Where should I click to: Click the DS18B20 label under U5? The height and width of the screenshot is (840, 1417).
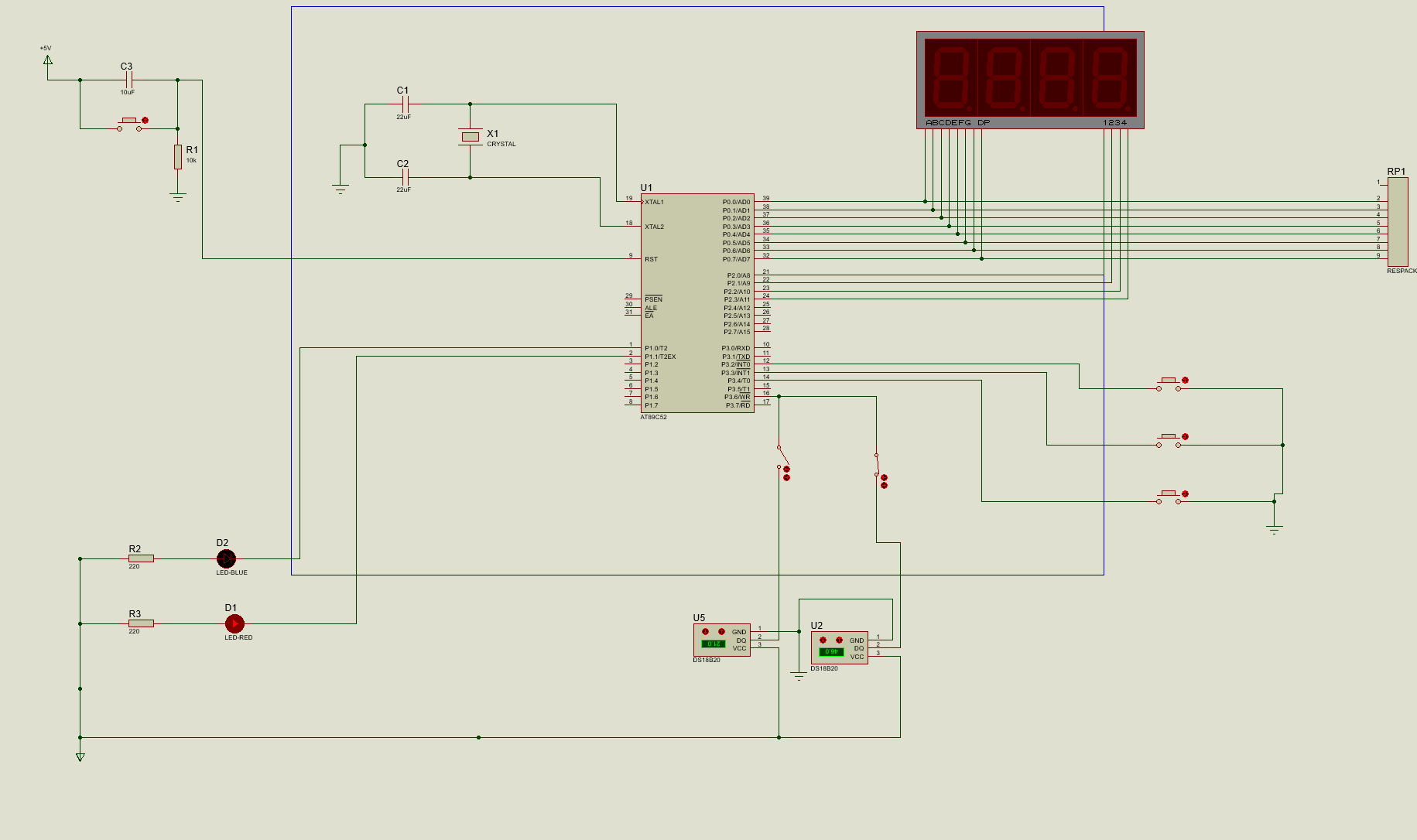[707, 660]
